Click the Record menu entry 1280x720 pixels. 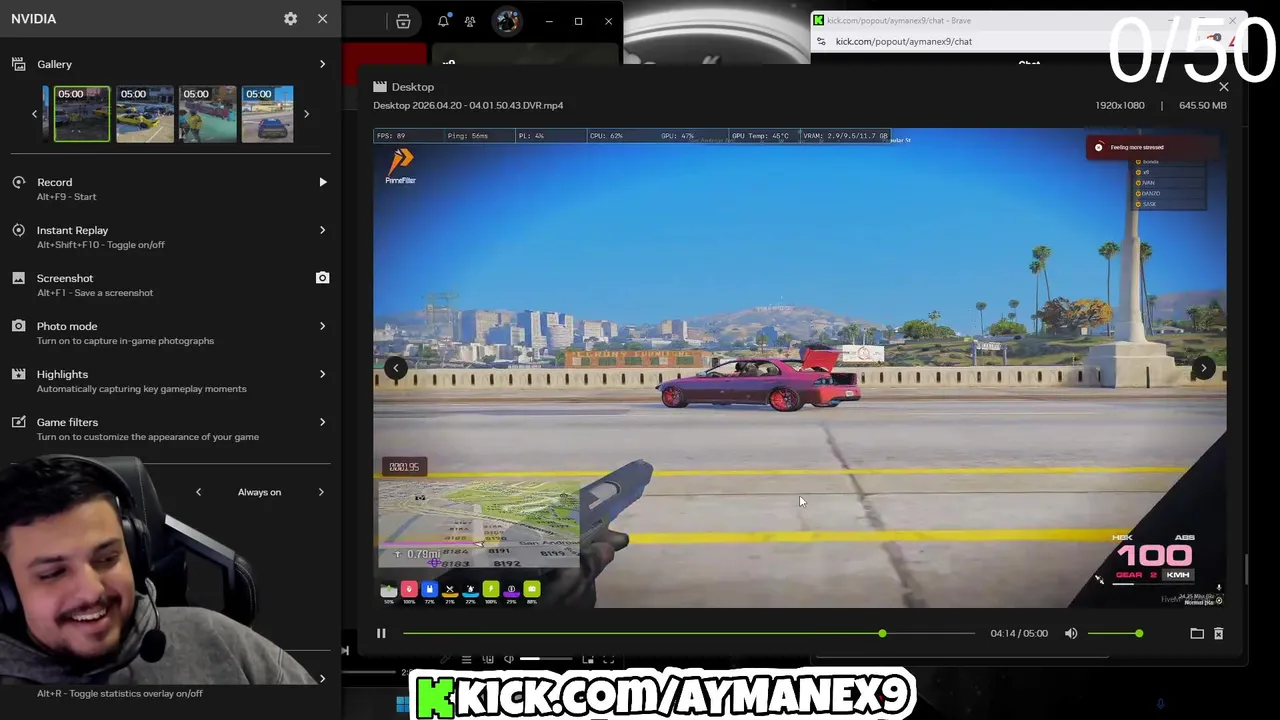coord(170,188)
